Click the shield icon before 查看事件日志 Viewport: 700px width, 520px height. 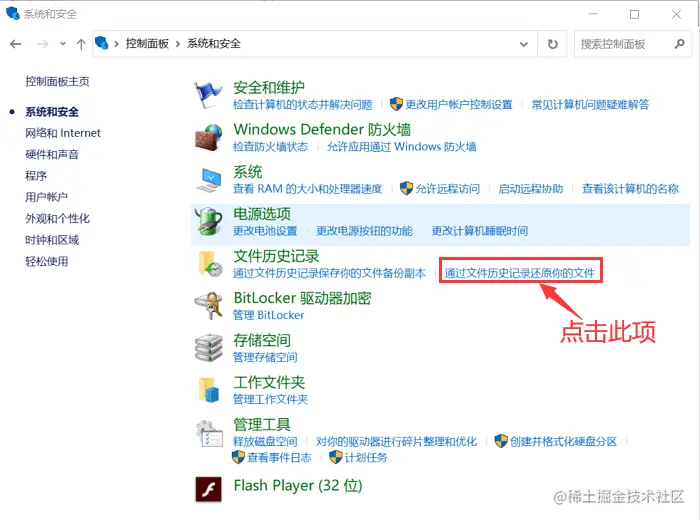[x=238, y=457]
